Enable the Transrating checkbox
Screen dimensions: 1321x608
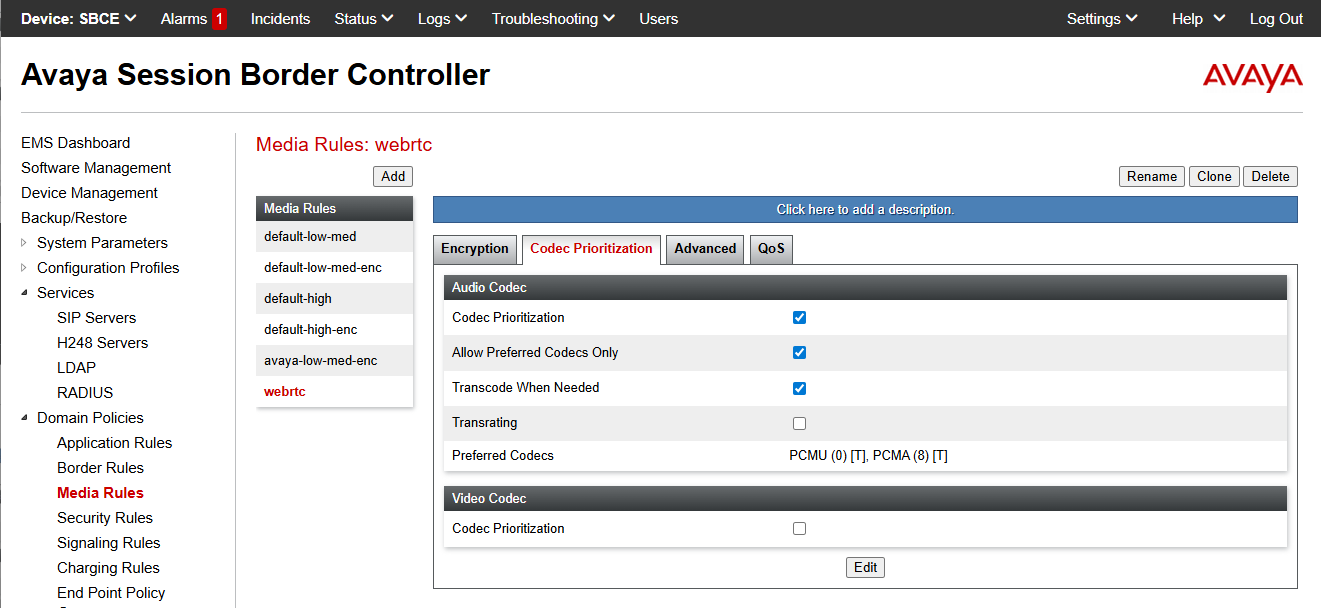[x=799, y=423]
